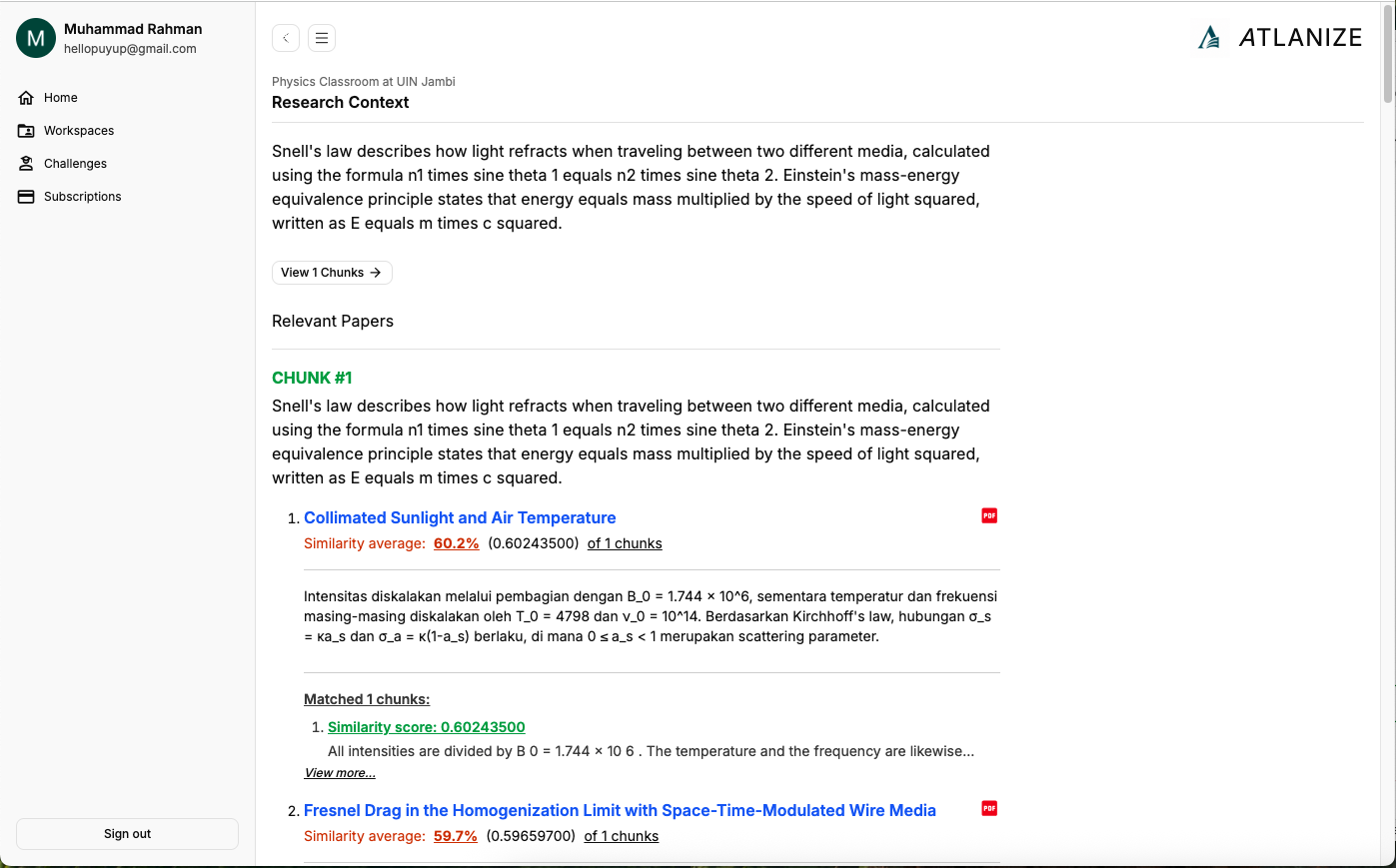Open the hamburger menu icon
This screenshot has height=868, width=1396.
pos(322,38)
